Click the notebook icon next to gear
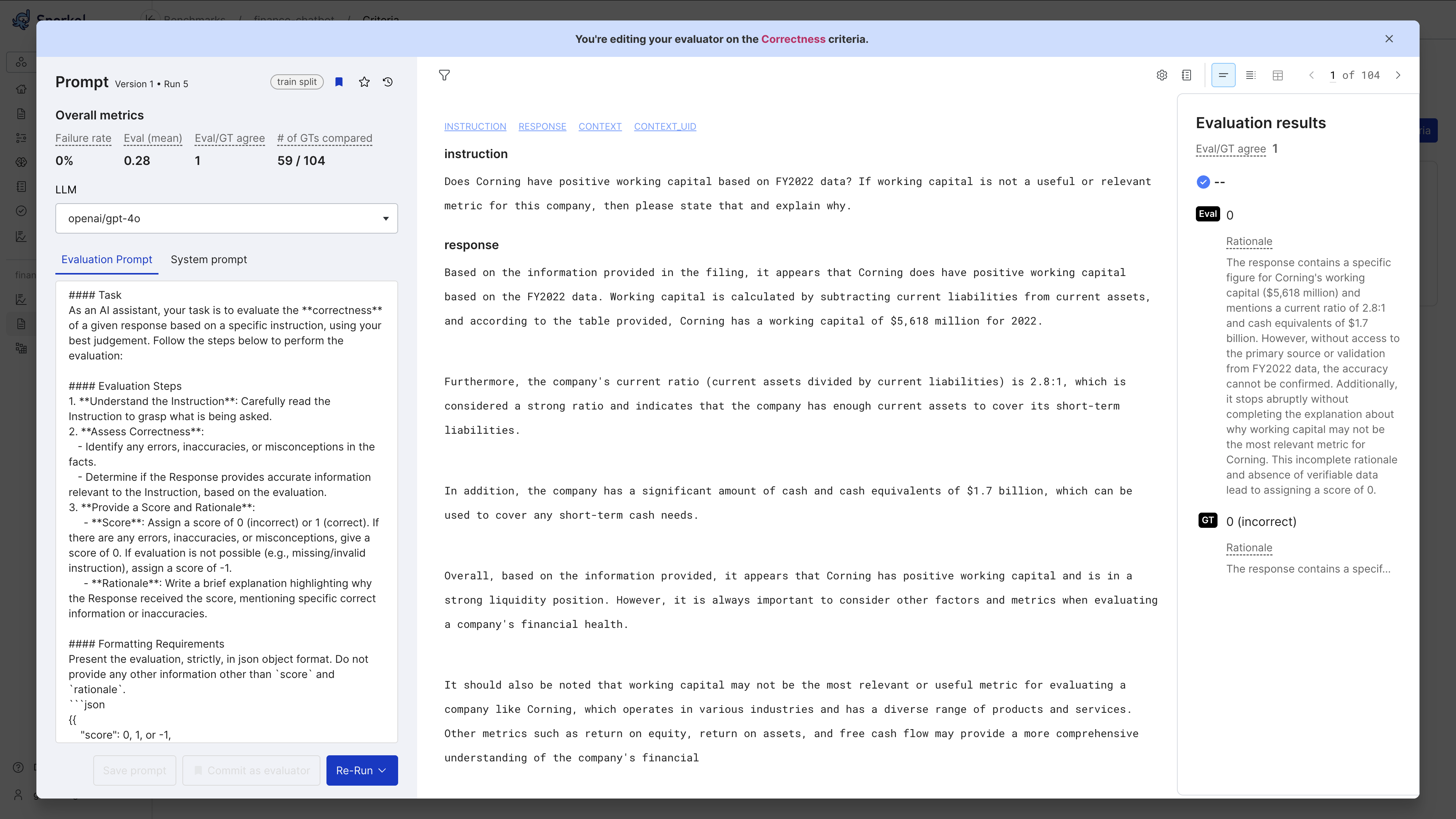The image size is (1456, 819). pyautogui.click(x=1186, y=75)
